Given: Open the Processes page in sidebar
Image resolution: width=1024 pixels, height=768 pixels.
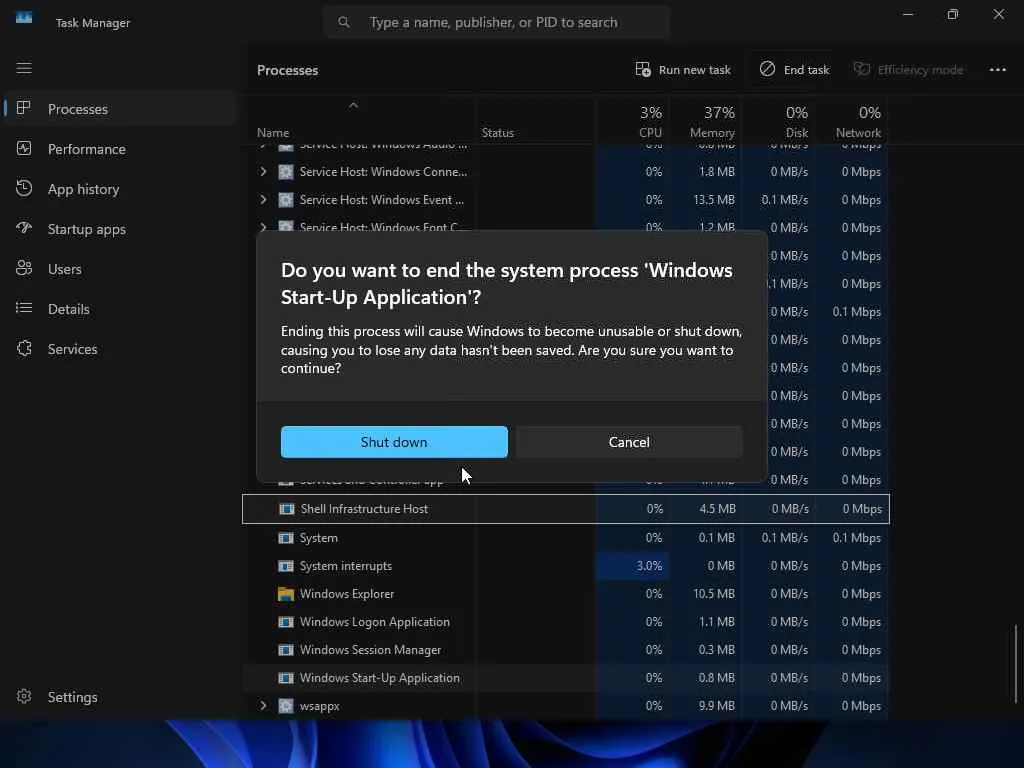Looking at the screenshot, I should pyautogui.click(x=120, y=109).
